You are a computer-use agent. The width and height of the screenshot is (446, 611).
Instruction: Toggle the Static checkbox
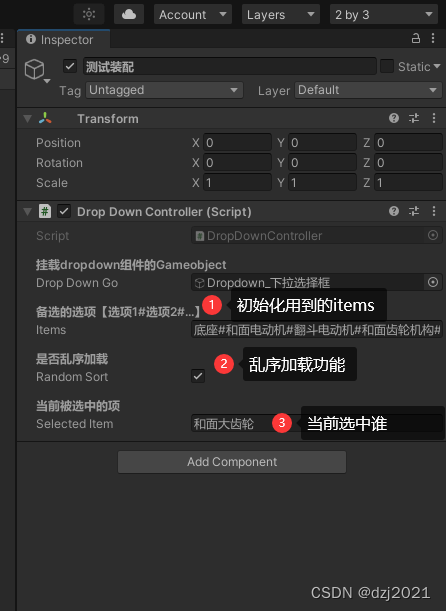pos(387,66)
